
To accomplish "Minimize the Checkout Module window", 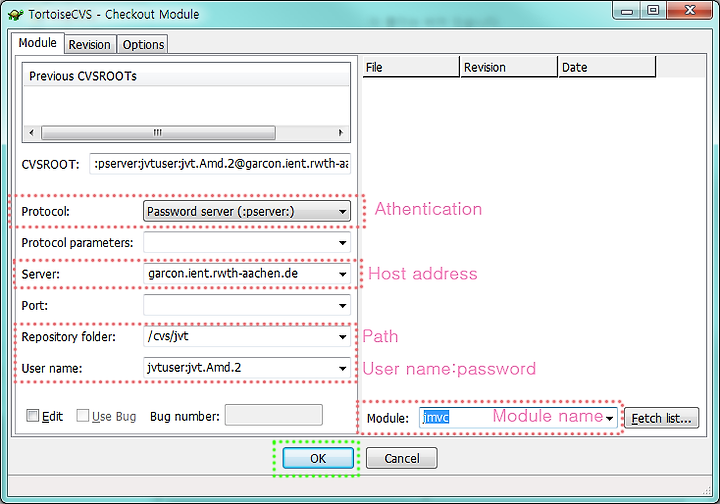I will click(x=627, y=11).
